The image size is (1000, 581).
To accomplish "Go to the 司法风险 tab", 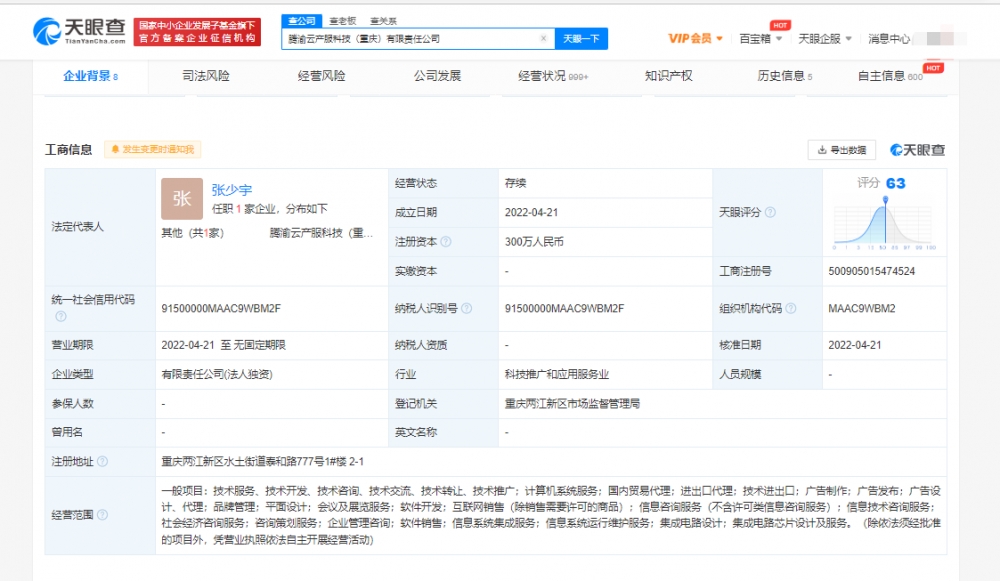I will (205, 77).
